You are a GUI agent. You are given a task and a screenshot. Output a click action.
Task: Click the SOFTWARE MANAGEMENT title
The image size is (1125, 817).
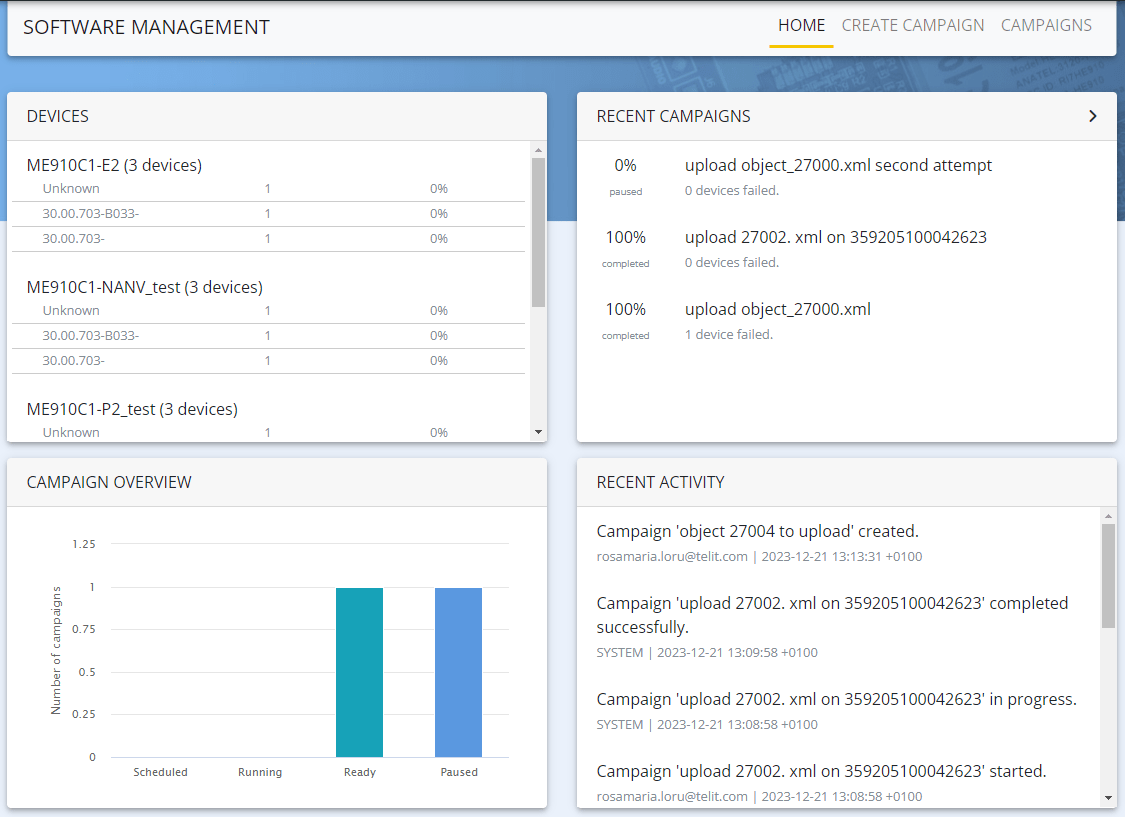pos(146,27)
